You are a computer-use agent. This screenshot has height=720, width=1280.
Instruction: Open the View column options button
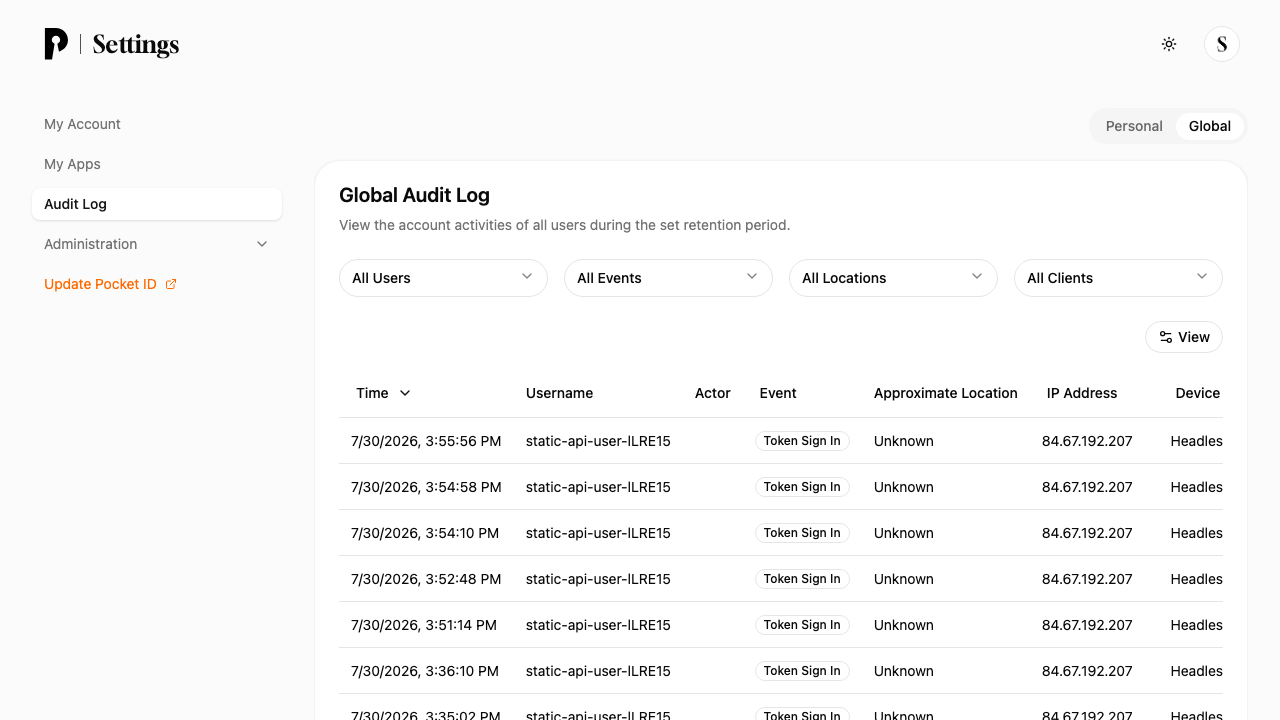[1184, 337]
